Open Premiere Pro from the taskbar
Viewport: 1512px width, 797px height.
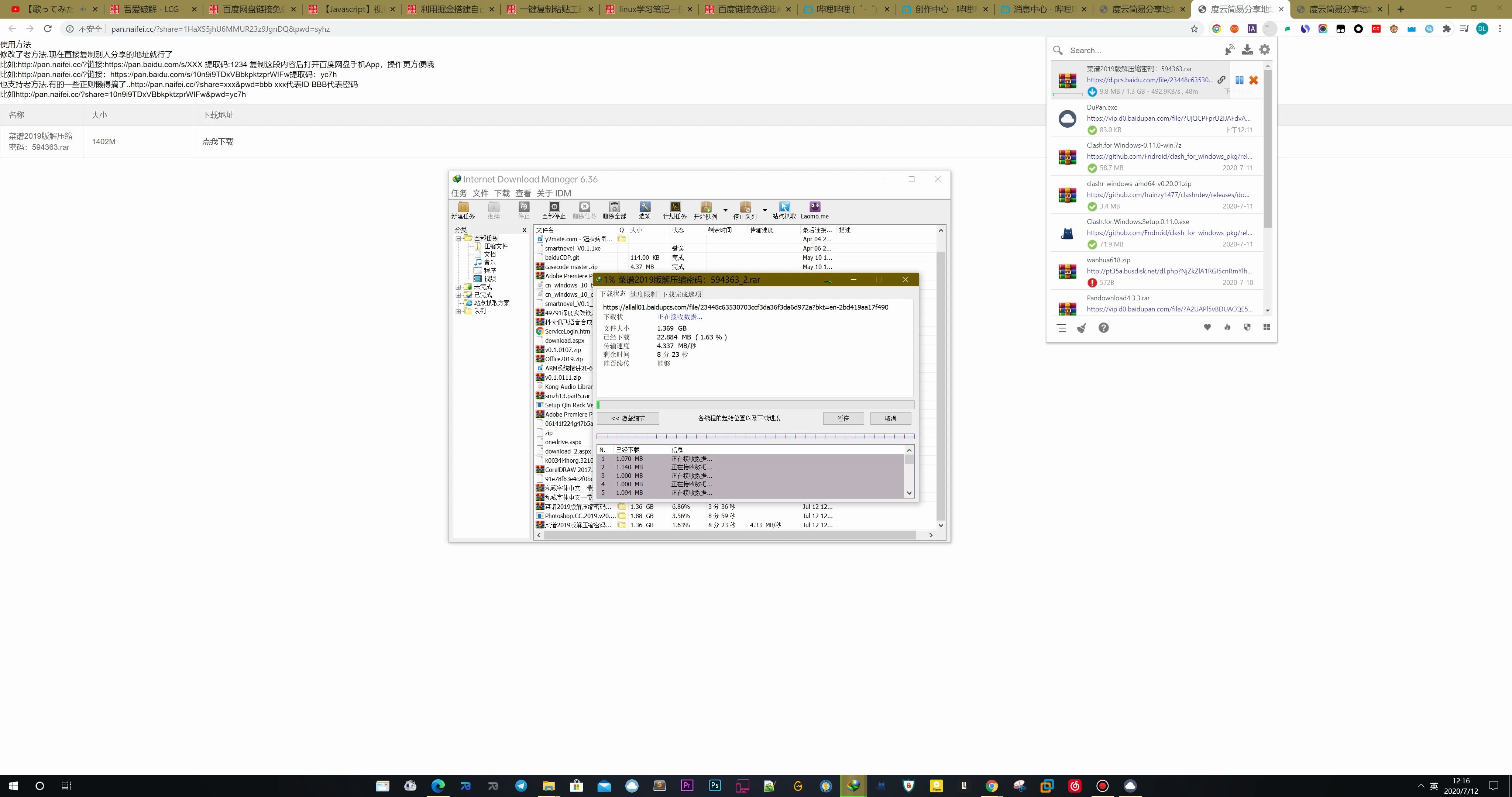[687, 785]
